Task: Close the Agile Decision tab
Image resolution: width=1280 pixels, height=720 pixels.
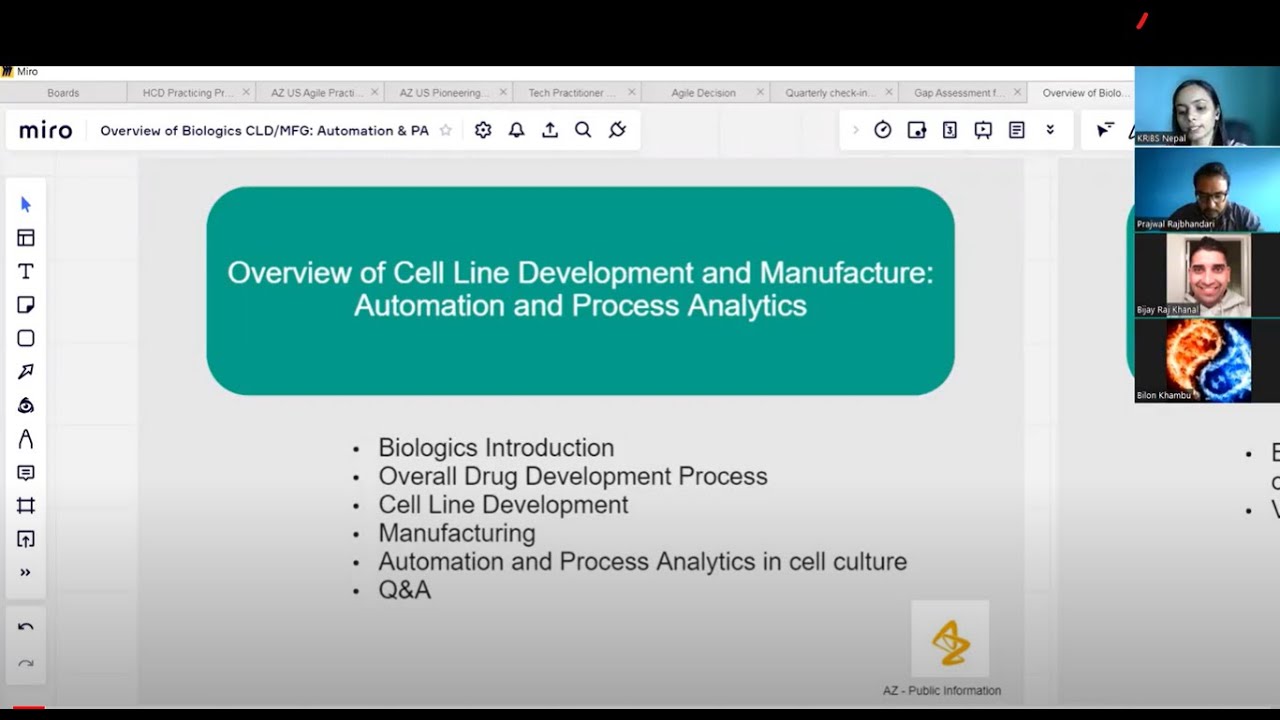Action: point(760,93)
